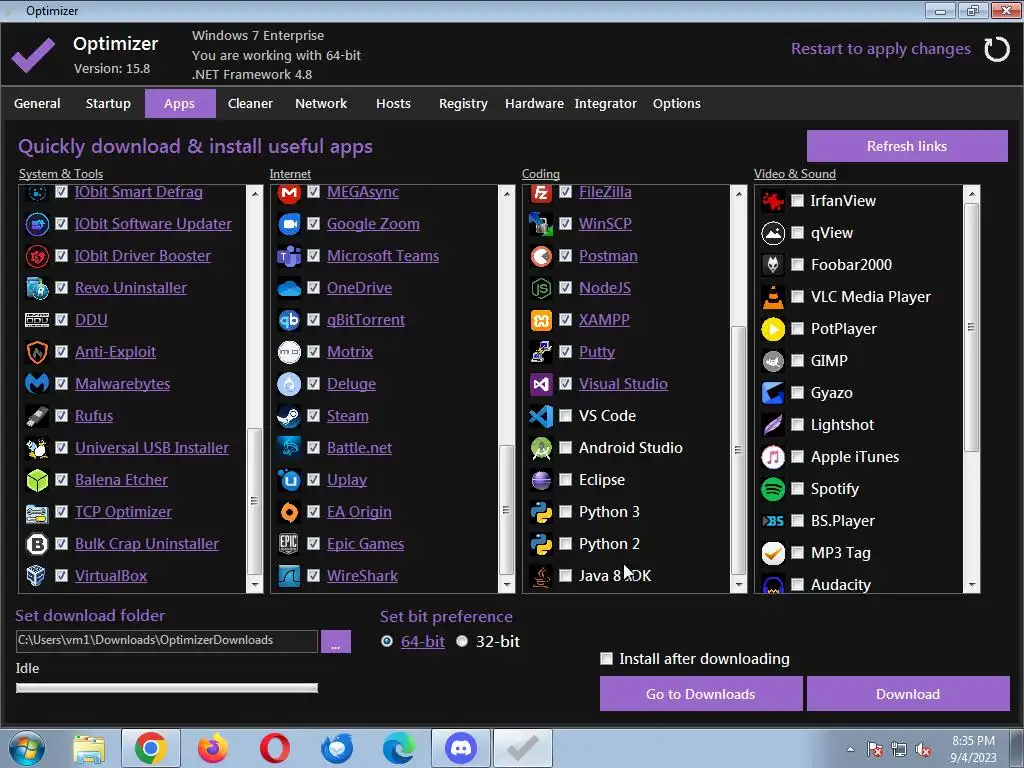Open the Options tab

coord(677,104)
